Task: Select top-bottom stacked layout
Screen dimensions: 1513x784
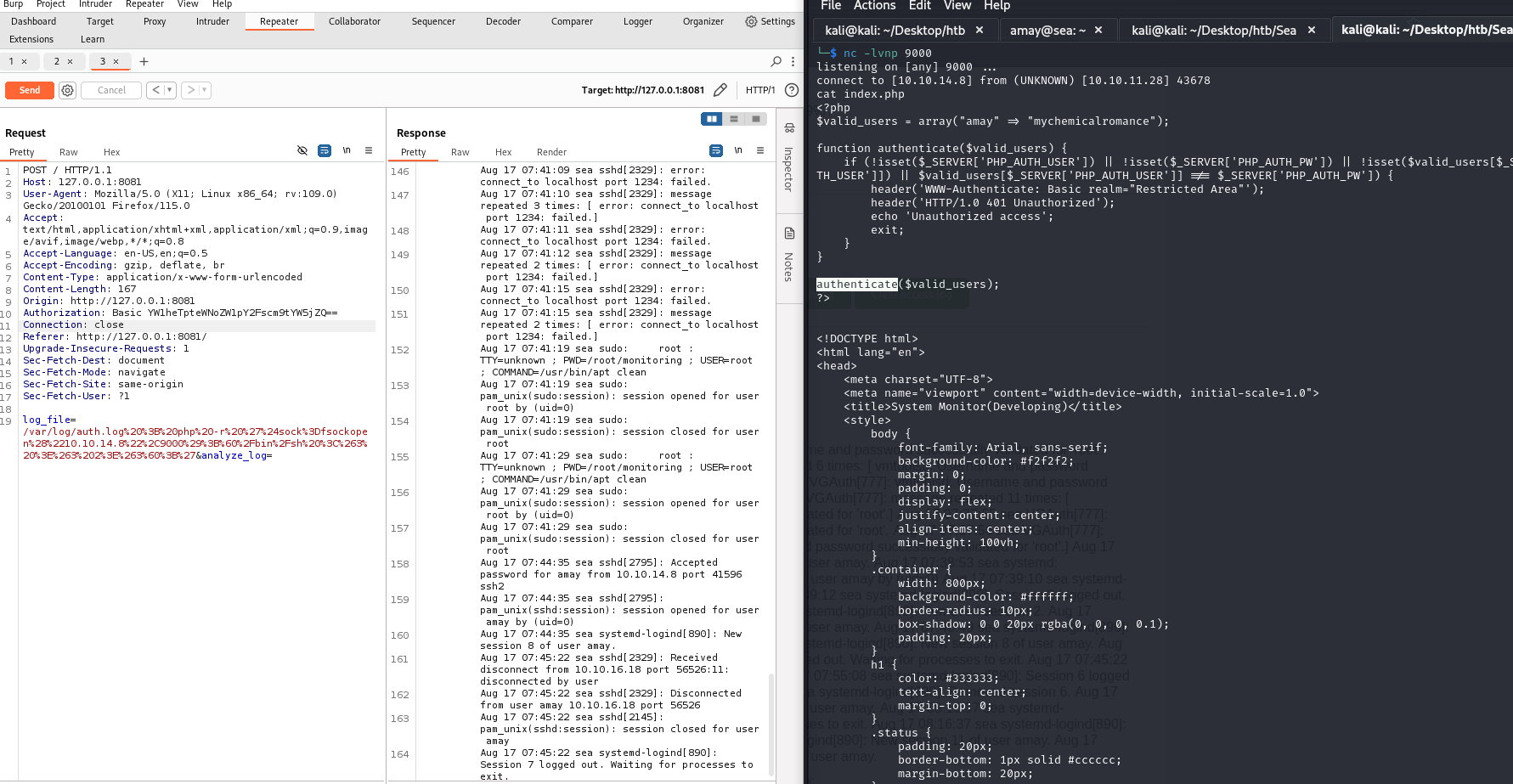Action: (x=734, y=119)
